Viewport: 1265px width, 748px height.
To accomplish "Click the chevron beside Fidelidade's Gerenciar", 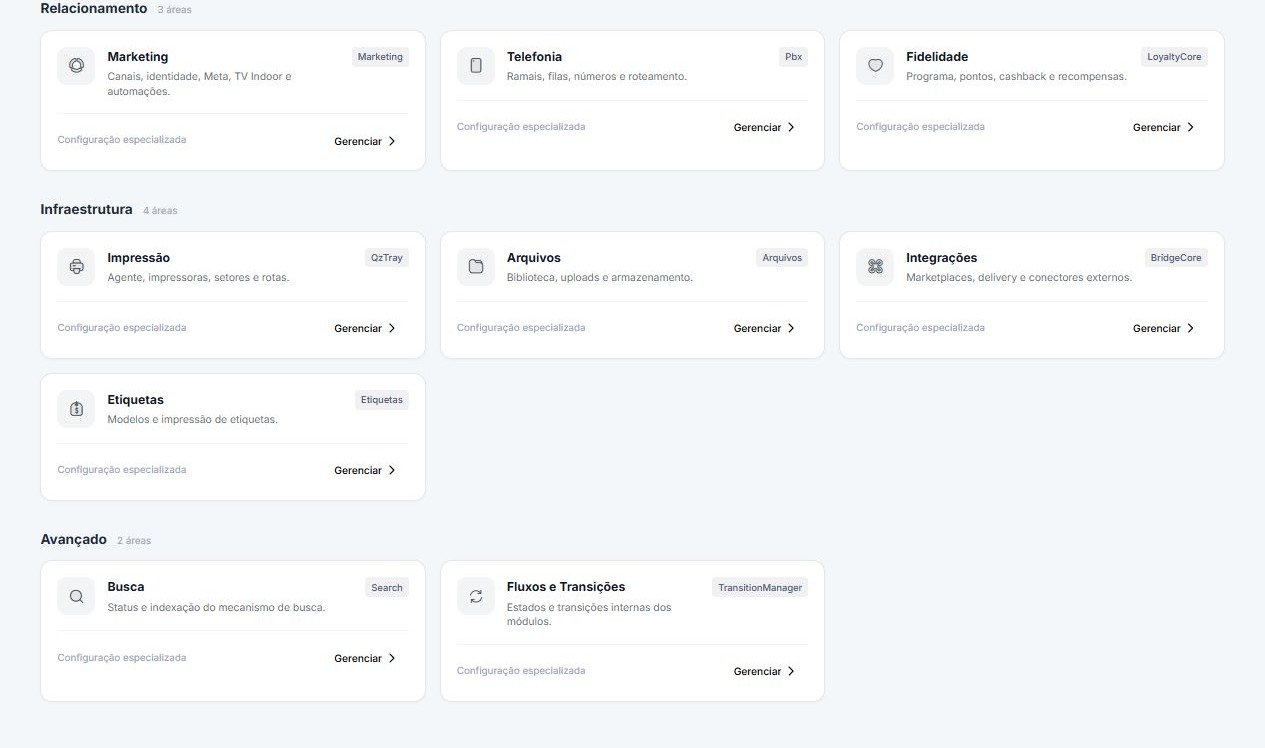I will (x=1190, y=127).
